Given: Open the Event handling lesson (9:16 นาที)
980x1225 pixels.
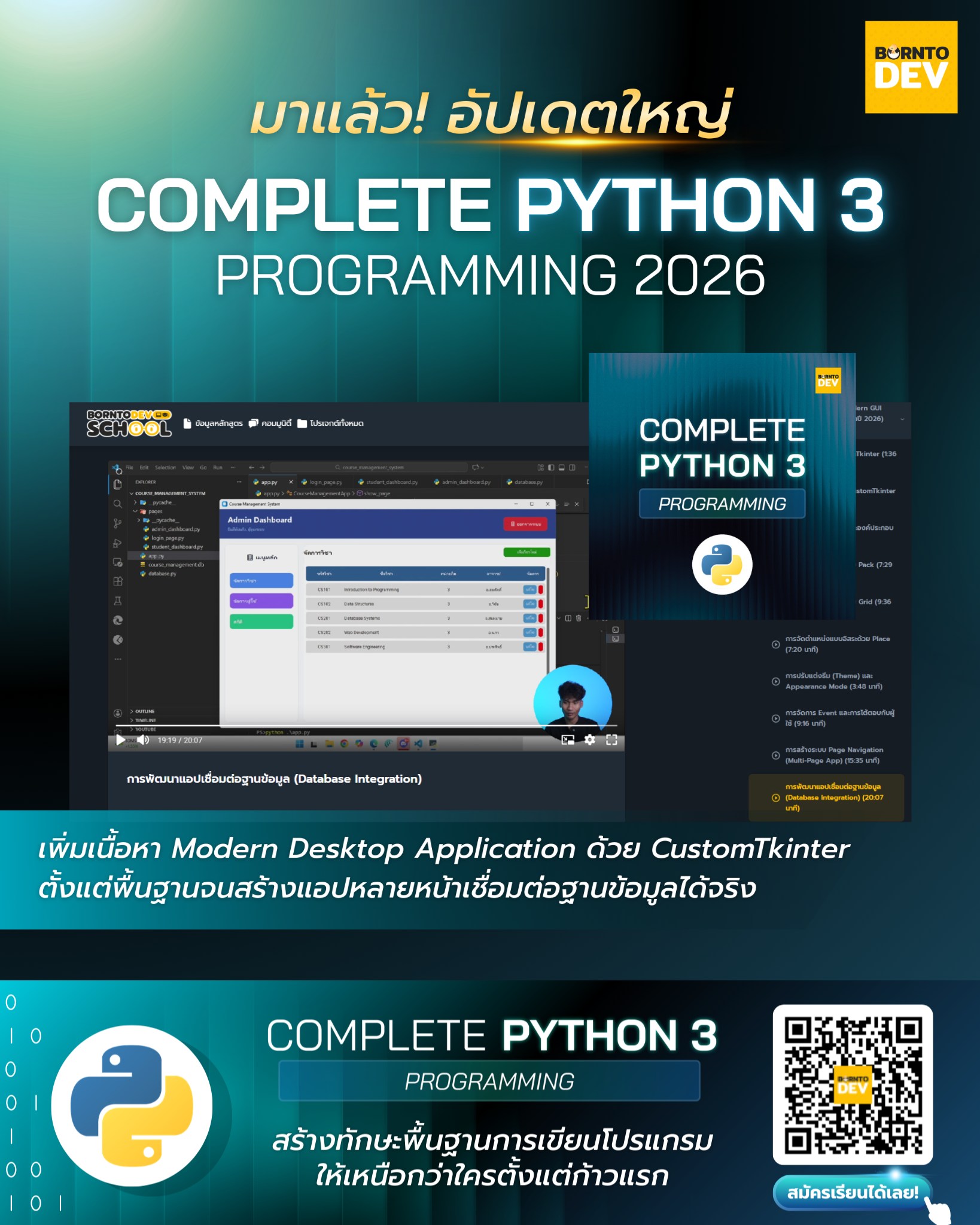Looking at the screenshot, I should (x=834, y=718).
